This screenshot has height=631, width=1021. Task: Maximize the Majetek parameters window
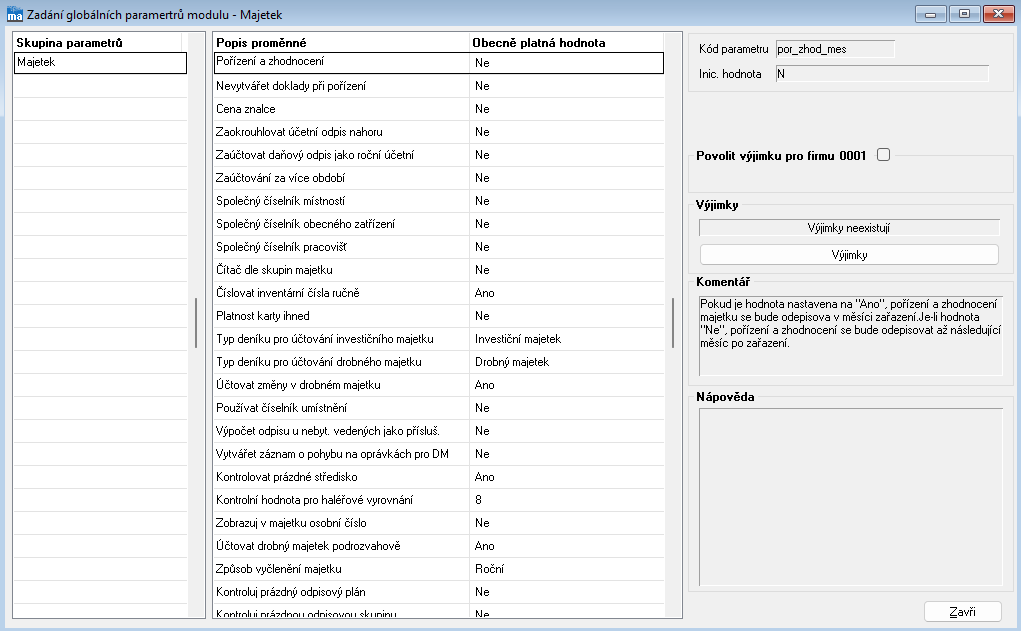coord(964,14)
